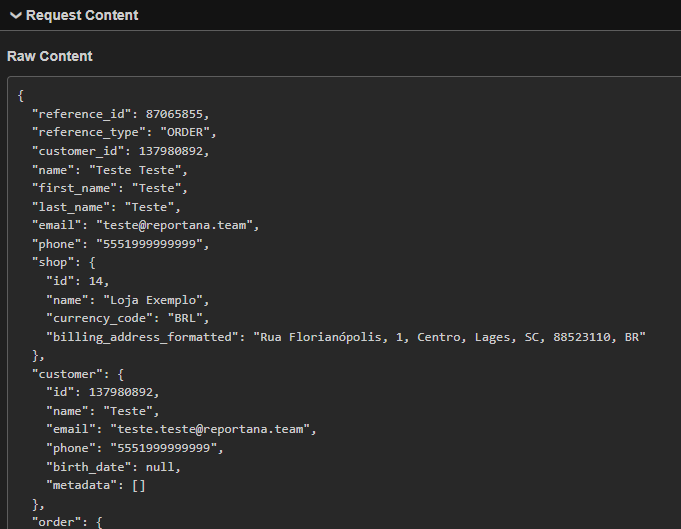Image resolution: width=681 pixels, height=529 pixels.
Task: Click the birth_date null value
Action: 164,467
